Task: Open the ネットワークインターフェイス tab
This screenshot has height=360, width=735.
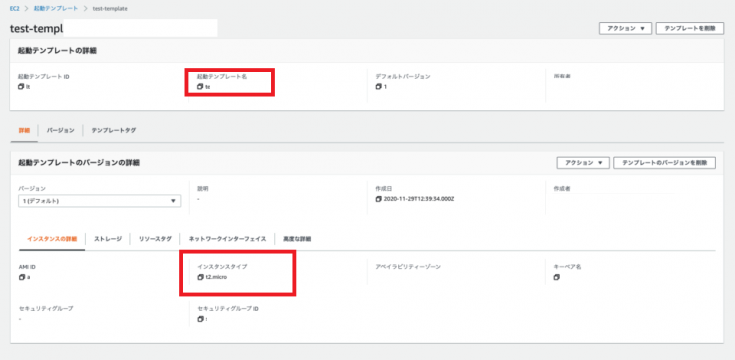Action: (x=227, y=239)
